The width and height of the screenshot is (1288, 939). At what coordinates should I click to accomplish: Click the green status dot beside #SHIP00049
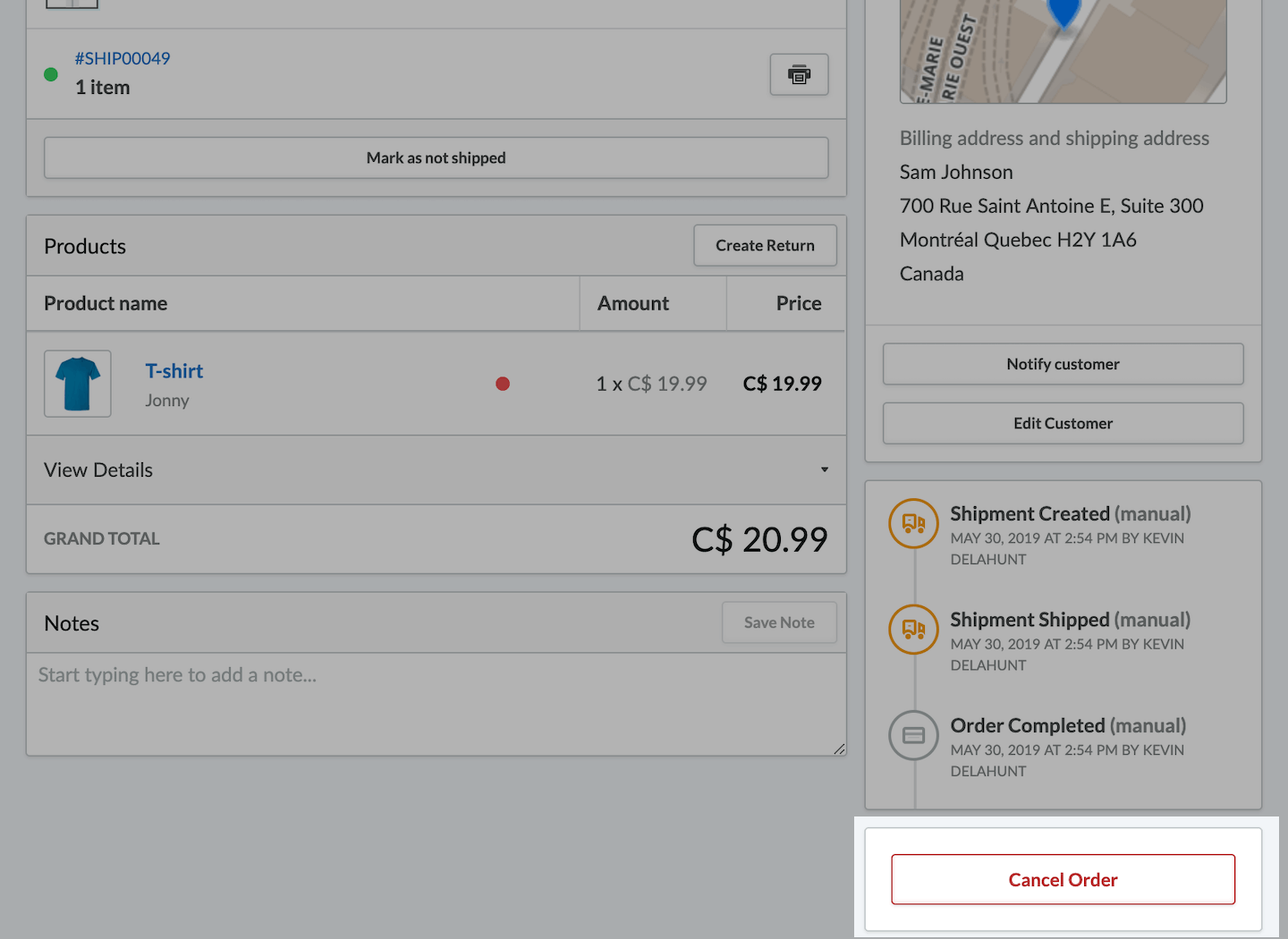click(x=51, y=74)
